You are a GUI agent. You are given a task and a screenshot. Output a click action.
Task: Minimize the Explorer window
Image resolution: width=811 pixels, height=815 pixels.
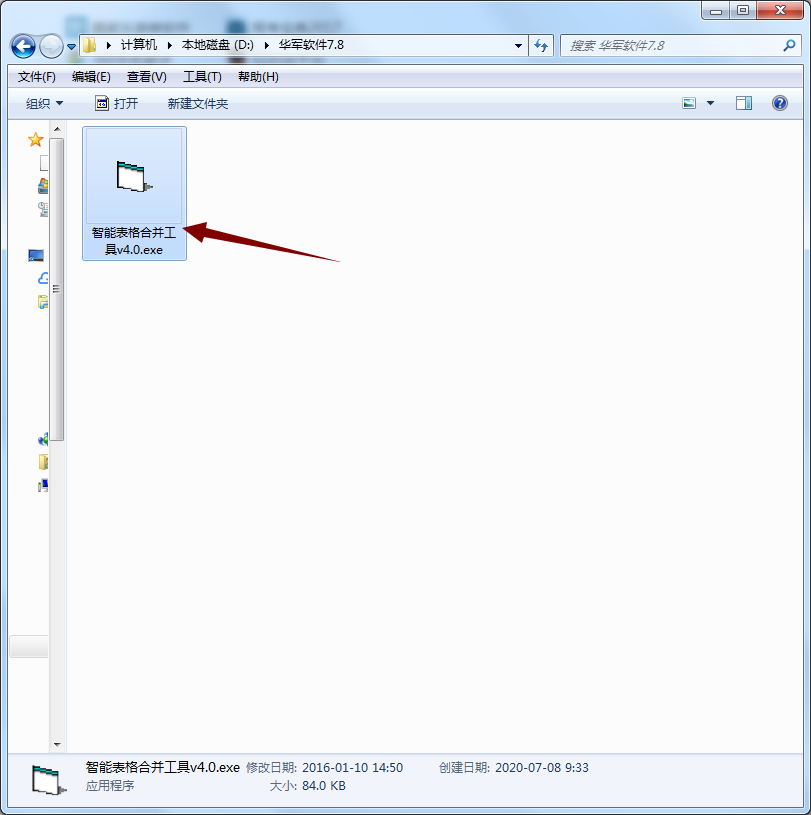click(x=716, y=11)
